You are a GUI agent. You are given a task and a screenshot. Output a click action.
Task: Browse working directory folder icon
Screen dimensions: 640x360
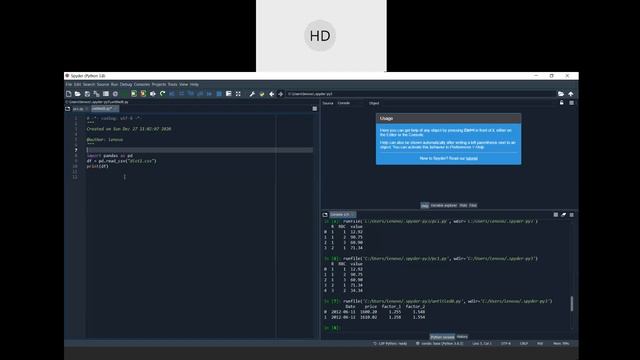[x=561, y=94]
